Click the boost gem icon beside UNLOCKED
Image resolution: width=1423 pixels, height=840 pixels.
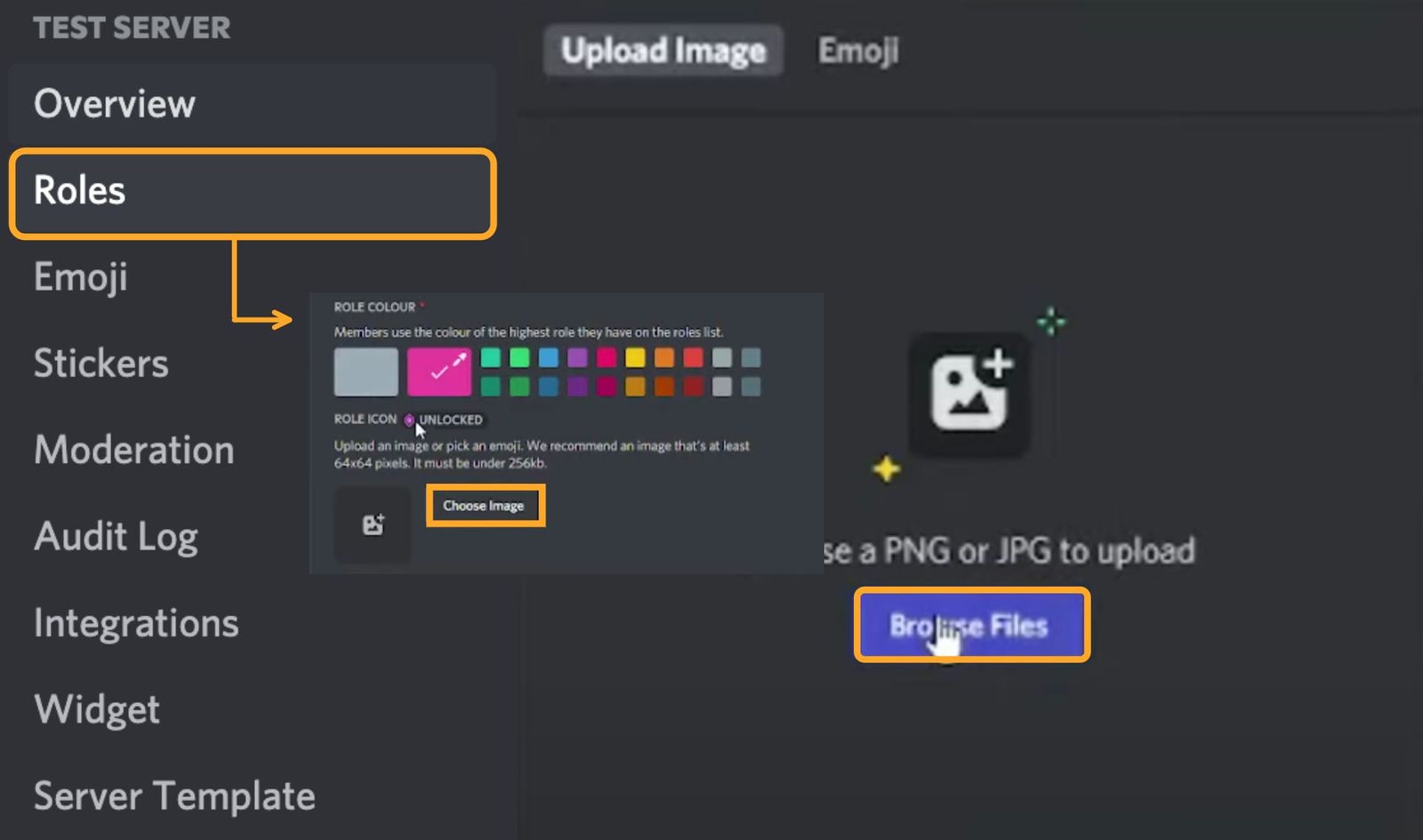click(407, 420)
